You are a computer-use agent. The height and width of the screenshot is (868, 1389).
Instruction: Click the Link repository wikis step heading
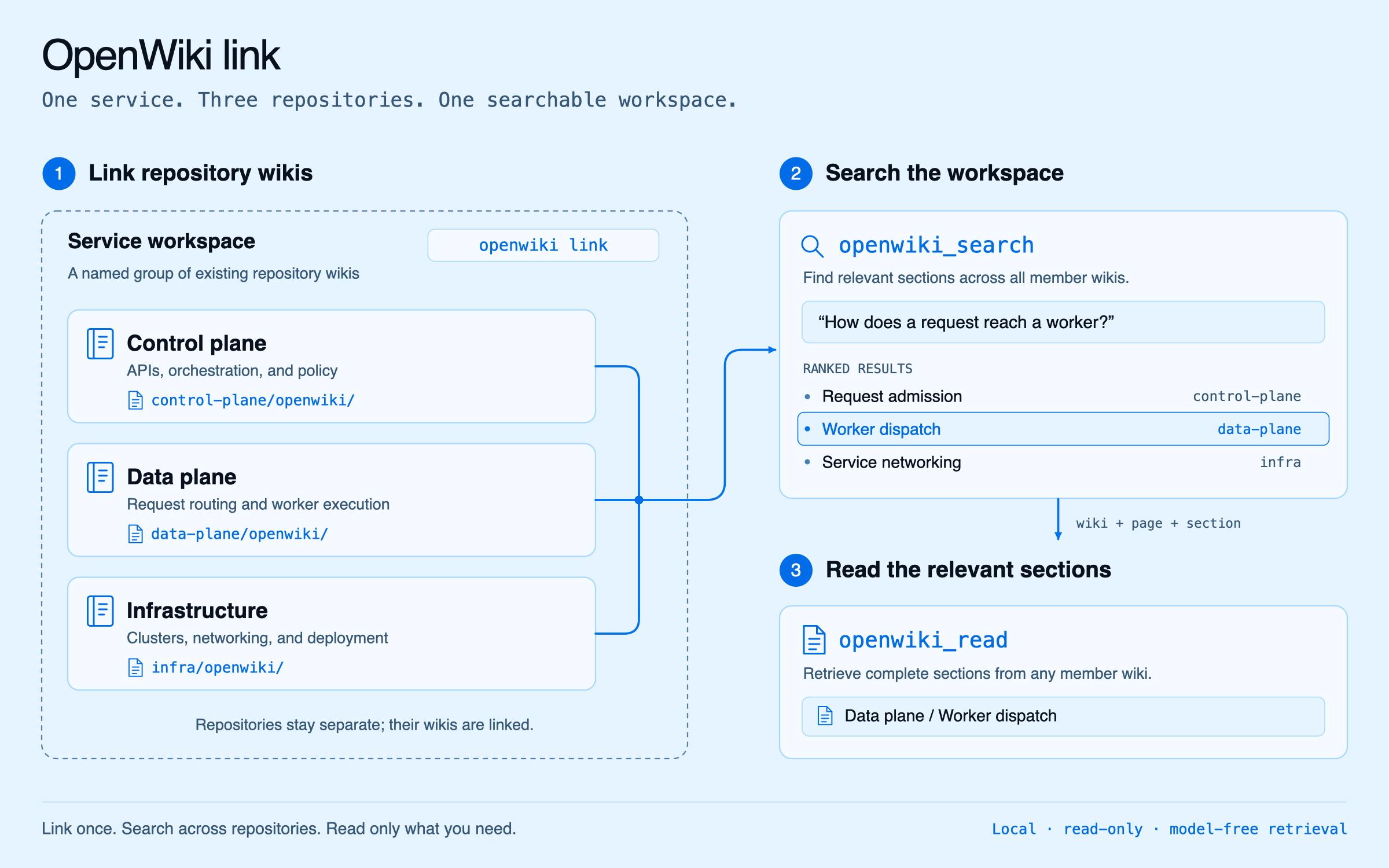pyautogui.click(x=200, y=173)
